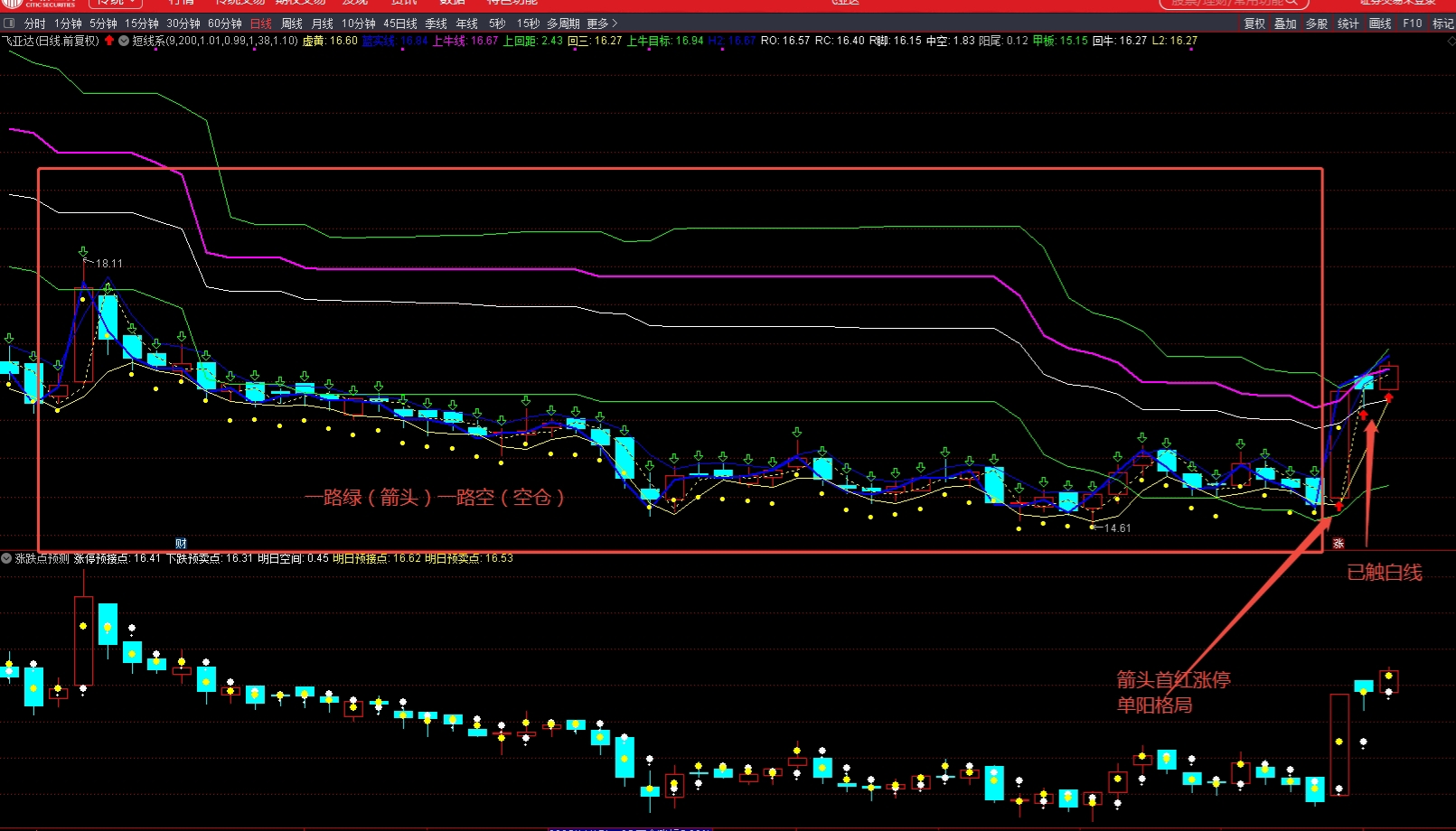This screenshot has height=831, width=1456.
Task: Open the 画线 drawing tools
Action: point(1380,23)
